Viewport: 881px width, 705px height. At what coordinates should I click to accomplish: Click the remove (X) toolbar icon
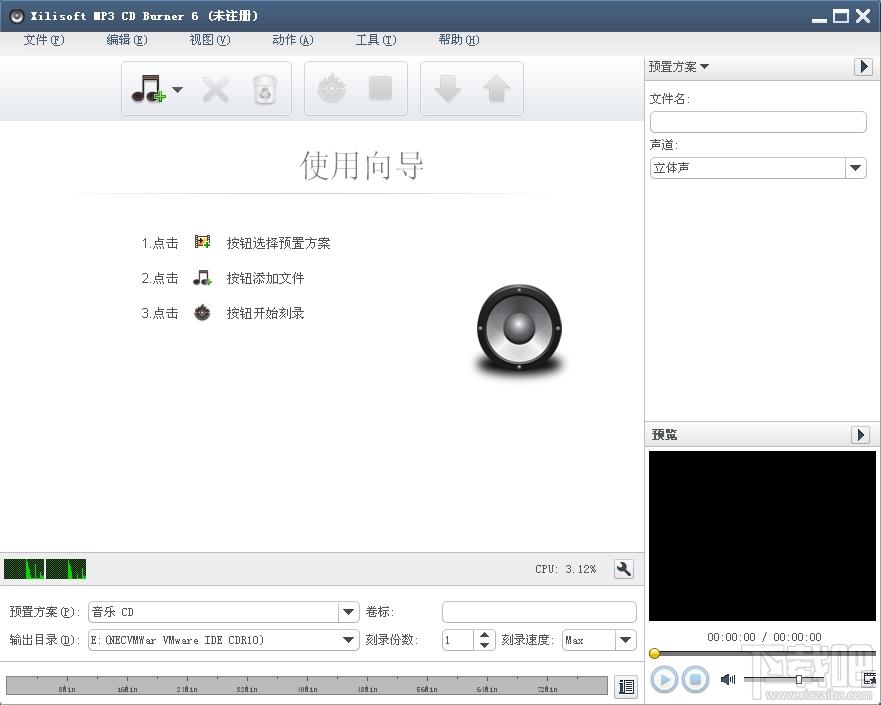(x=216, y=89)
